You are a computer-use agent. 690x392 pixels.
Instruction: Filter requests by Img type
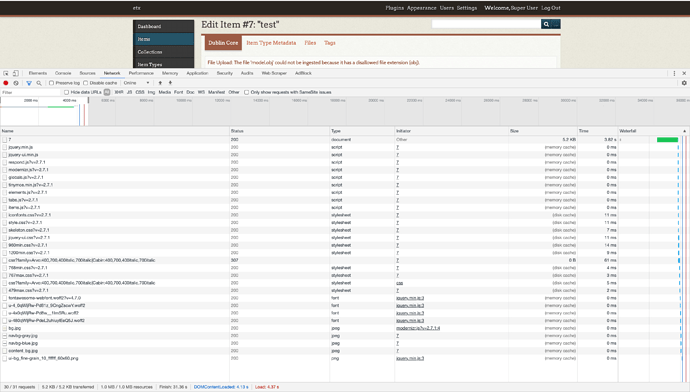pos(151,92)
